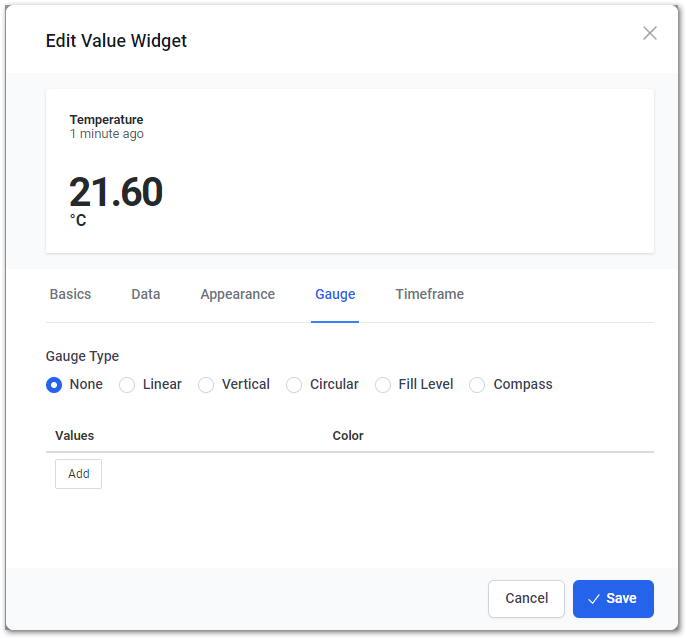Screen dimensions: 687x639
Task: Choose Fill Level gauge type
Action: click(x=382, y=385)
